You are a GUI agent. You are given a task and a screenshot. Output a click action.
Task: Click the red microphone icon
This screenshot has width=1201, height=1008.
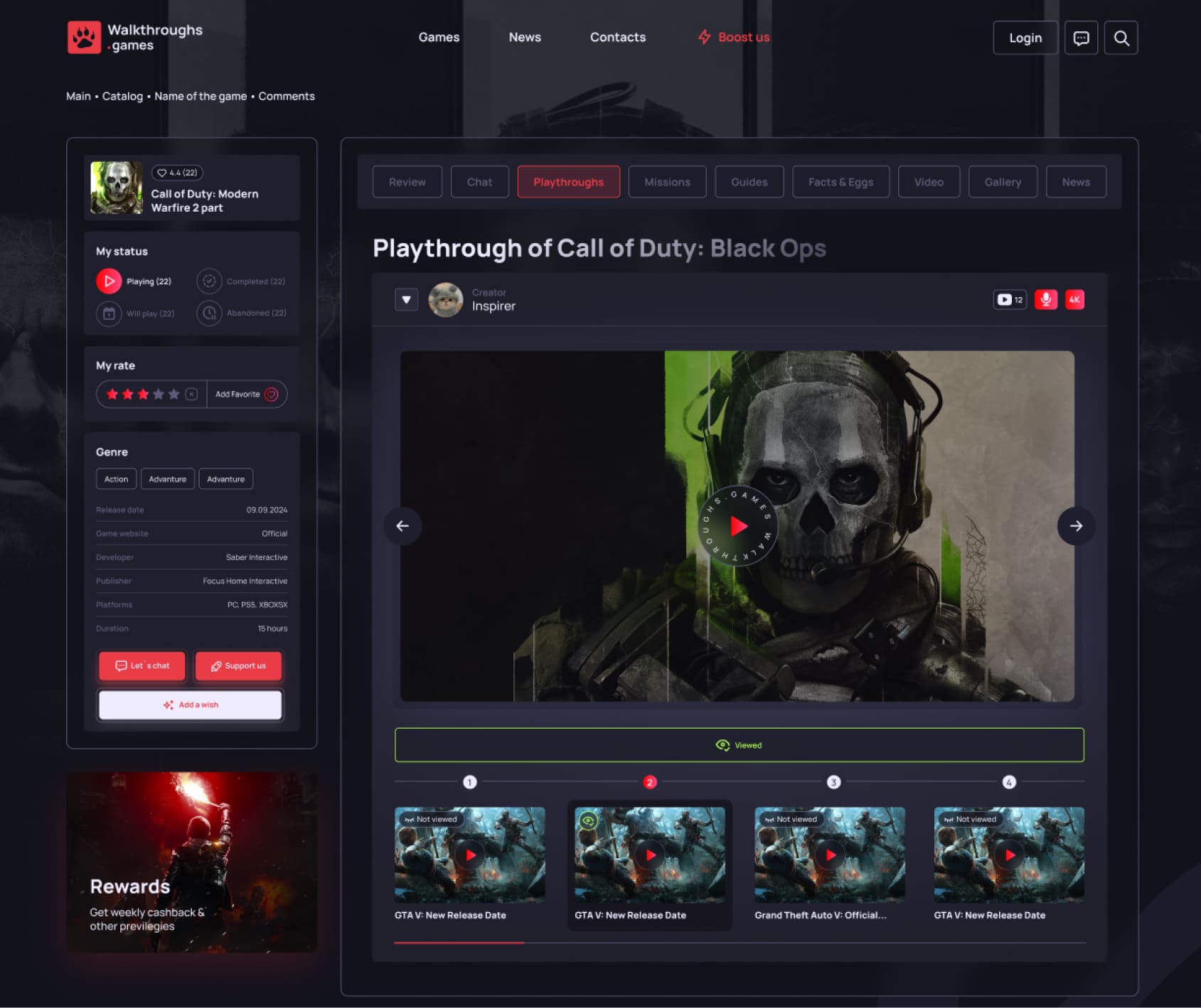coord(1045,299)
